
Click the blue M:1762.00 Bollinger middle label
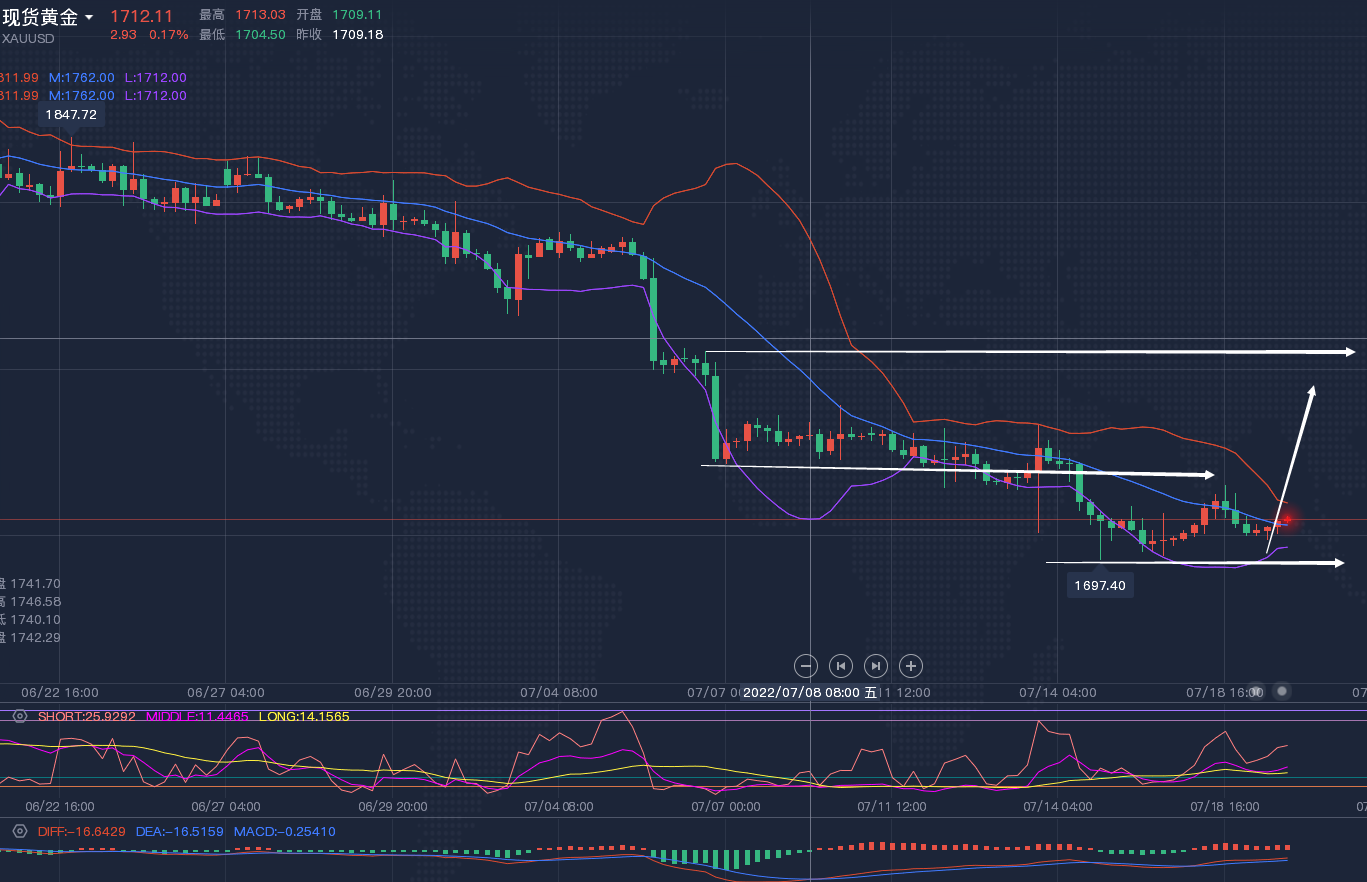pyautogui.click(x=82, y=78)
